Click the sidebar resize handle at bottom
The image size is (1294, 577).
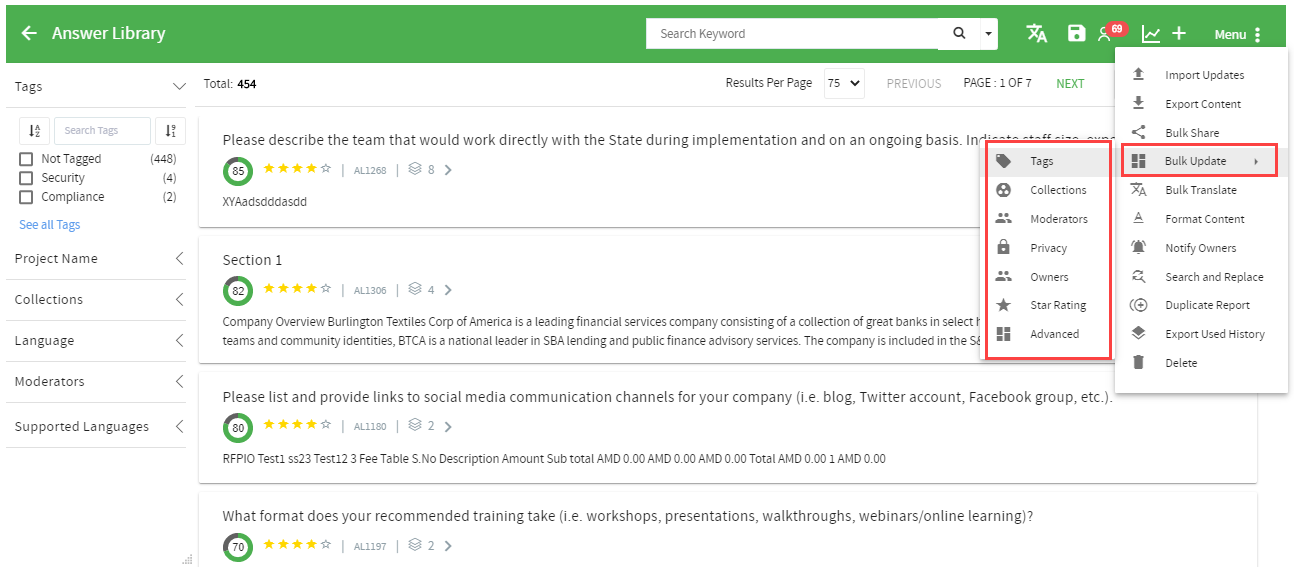(x=186, y=559)
